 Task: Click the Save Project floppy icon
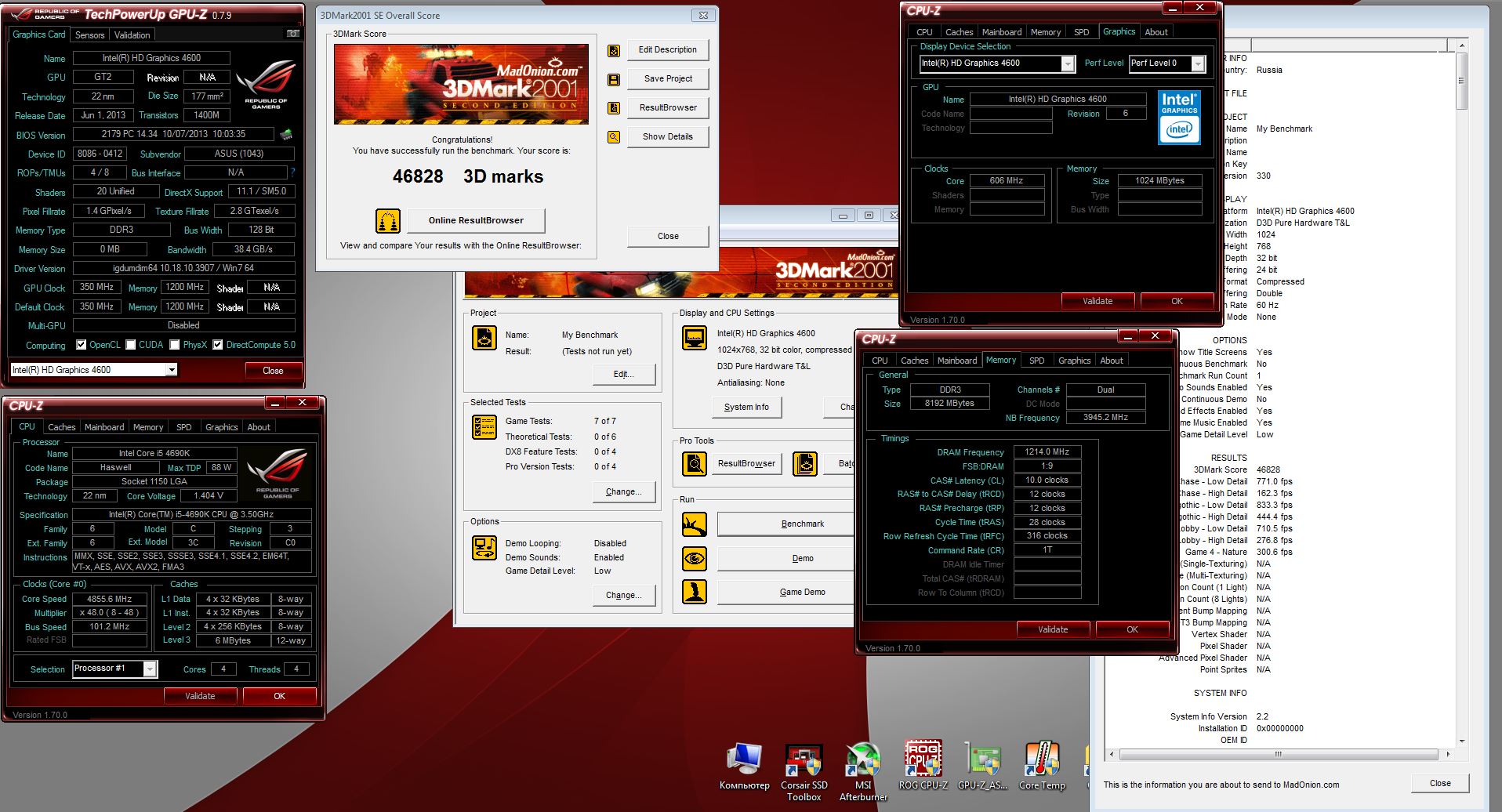(x=614, y=79)
